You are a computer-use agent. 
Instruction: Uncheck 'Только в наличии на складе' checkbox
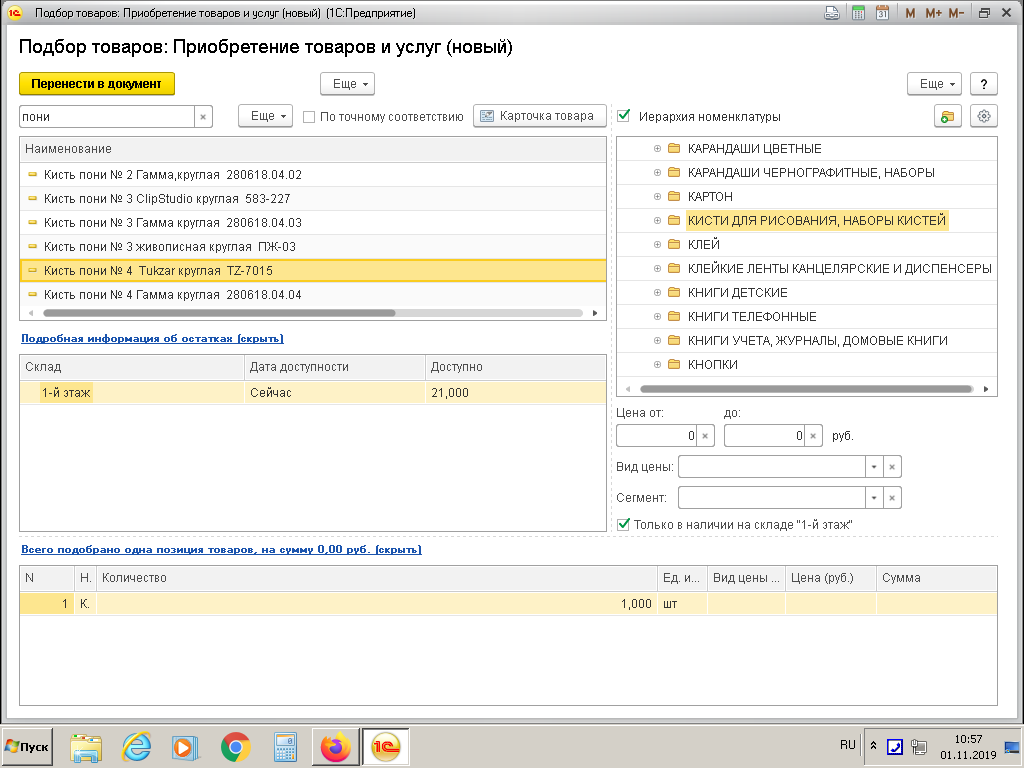point(624,524)
